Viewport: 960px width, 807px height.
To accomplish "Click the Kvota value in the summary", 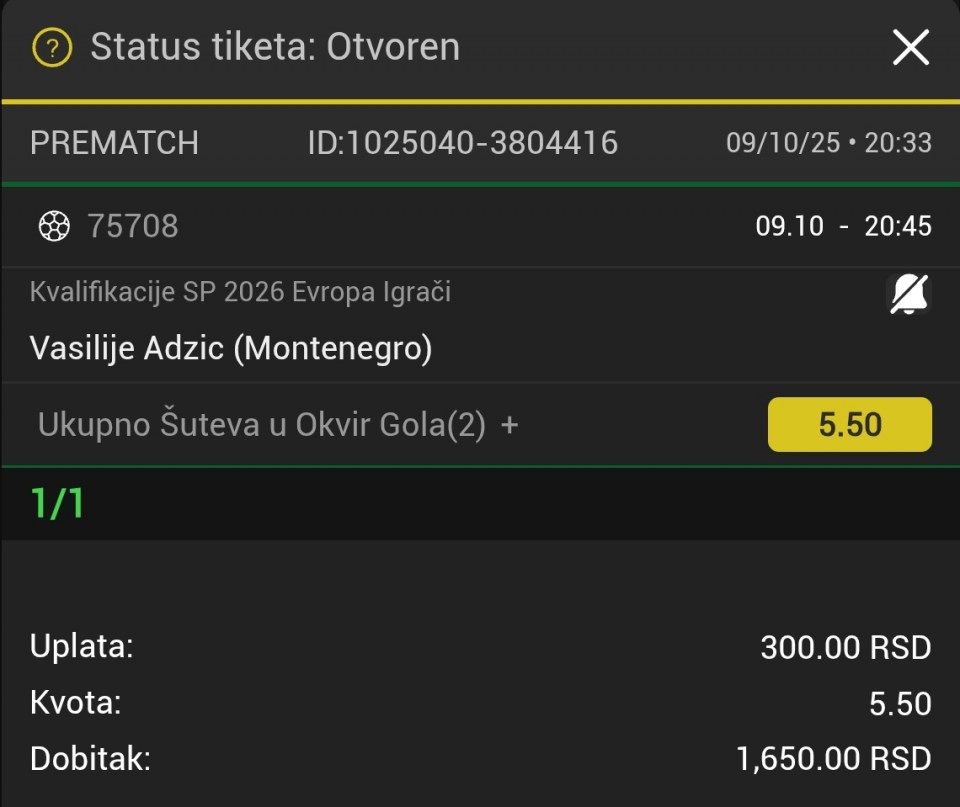I will tap(900, 704).
